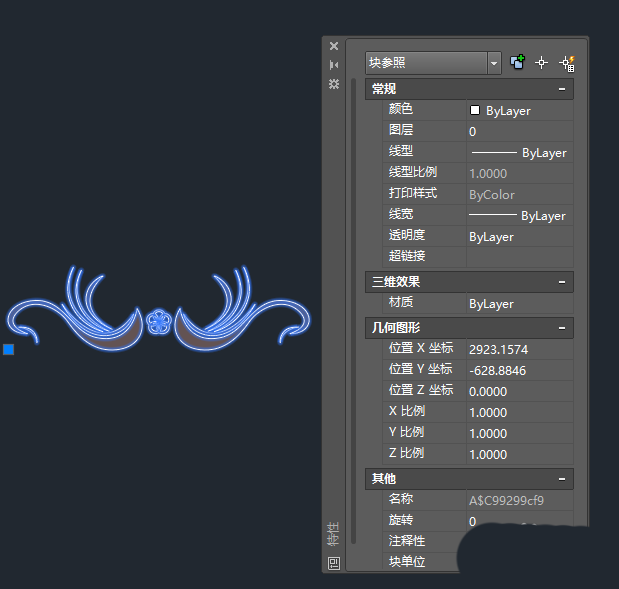Collapse the 其他 section

pos(562,479)
